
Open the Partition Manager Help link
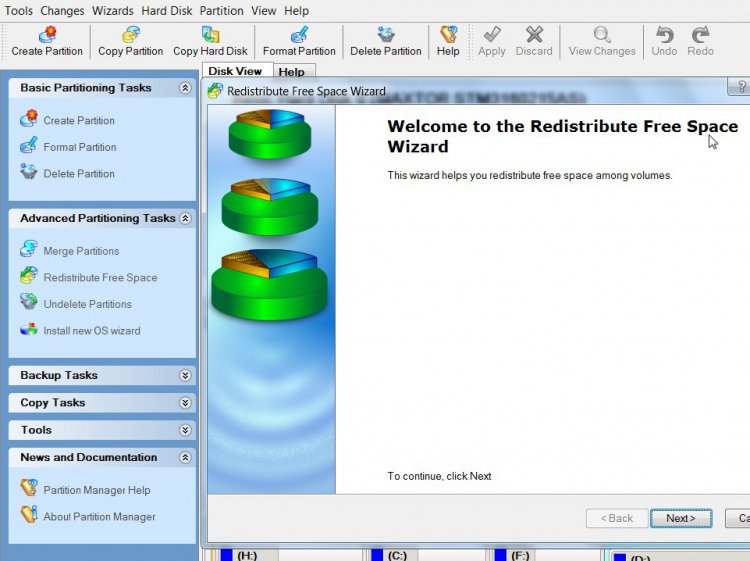point(97,490)
